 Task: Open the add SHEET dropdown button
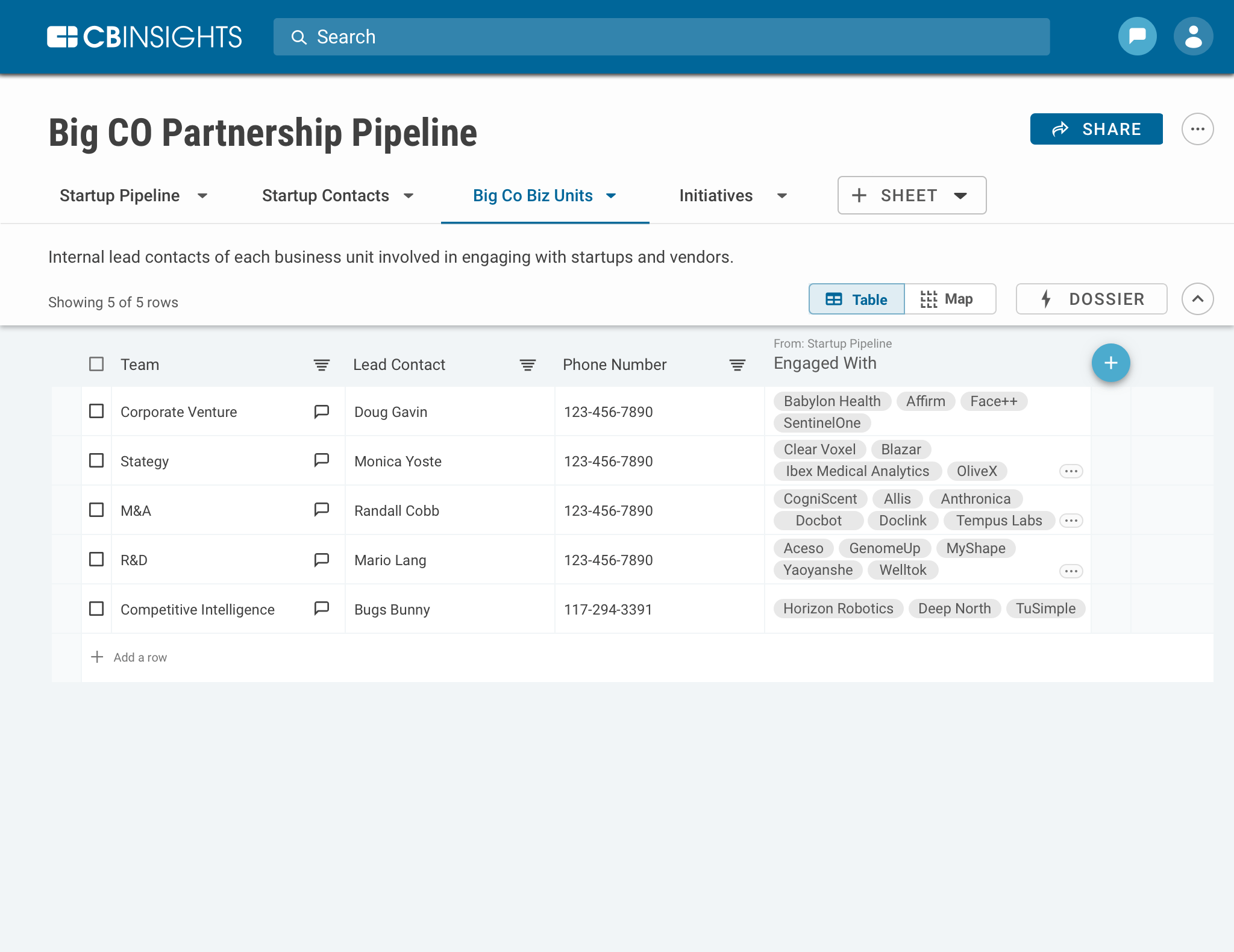[911, 195]
